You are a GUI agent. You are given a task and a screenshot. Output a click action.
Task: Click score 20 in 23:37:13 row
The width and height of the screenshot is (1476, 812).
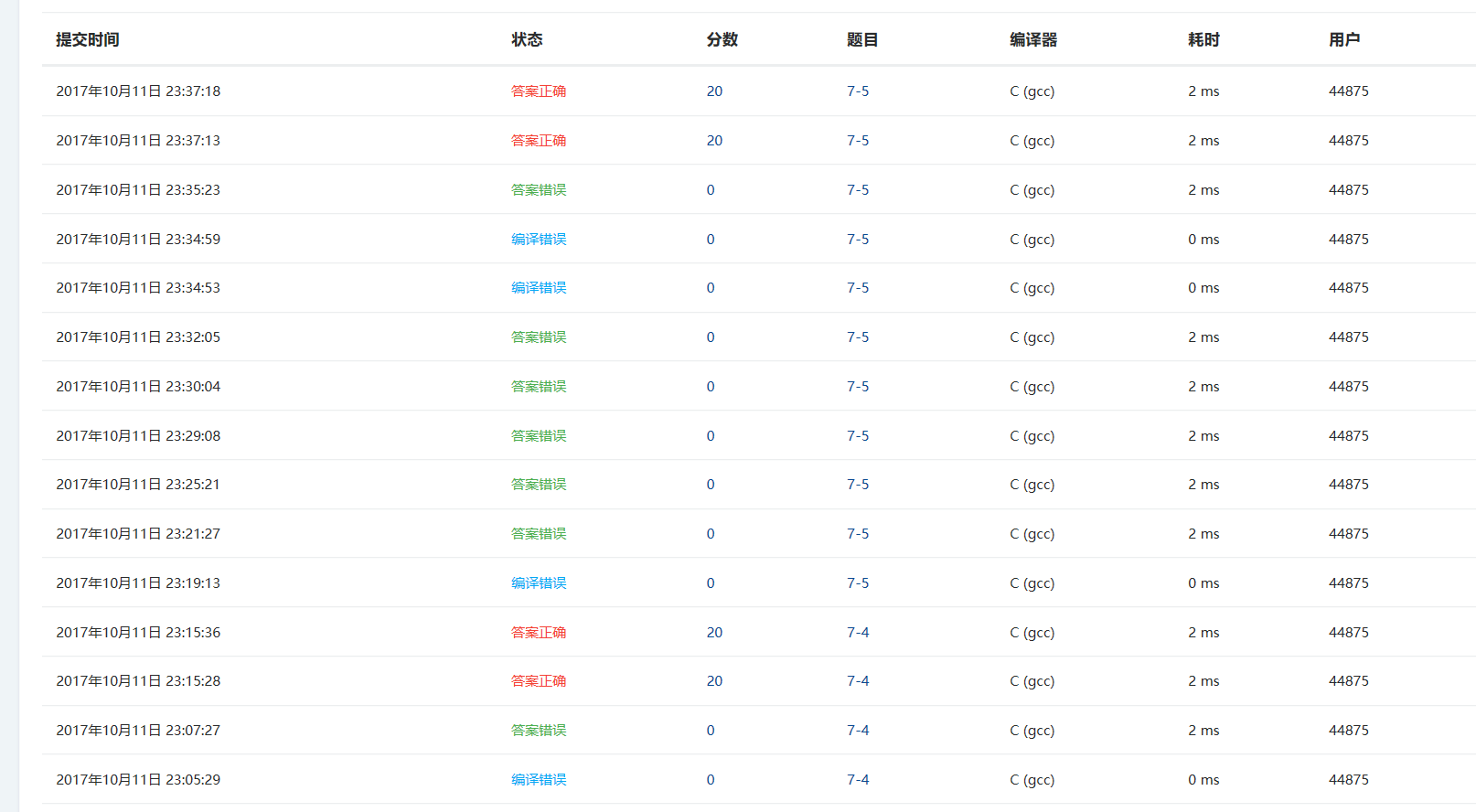pos(714,141)
